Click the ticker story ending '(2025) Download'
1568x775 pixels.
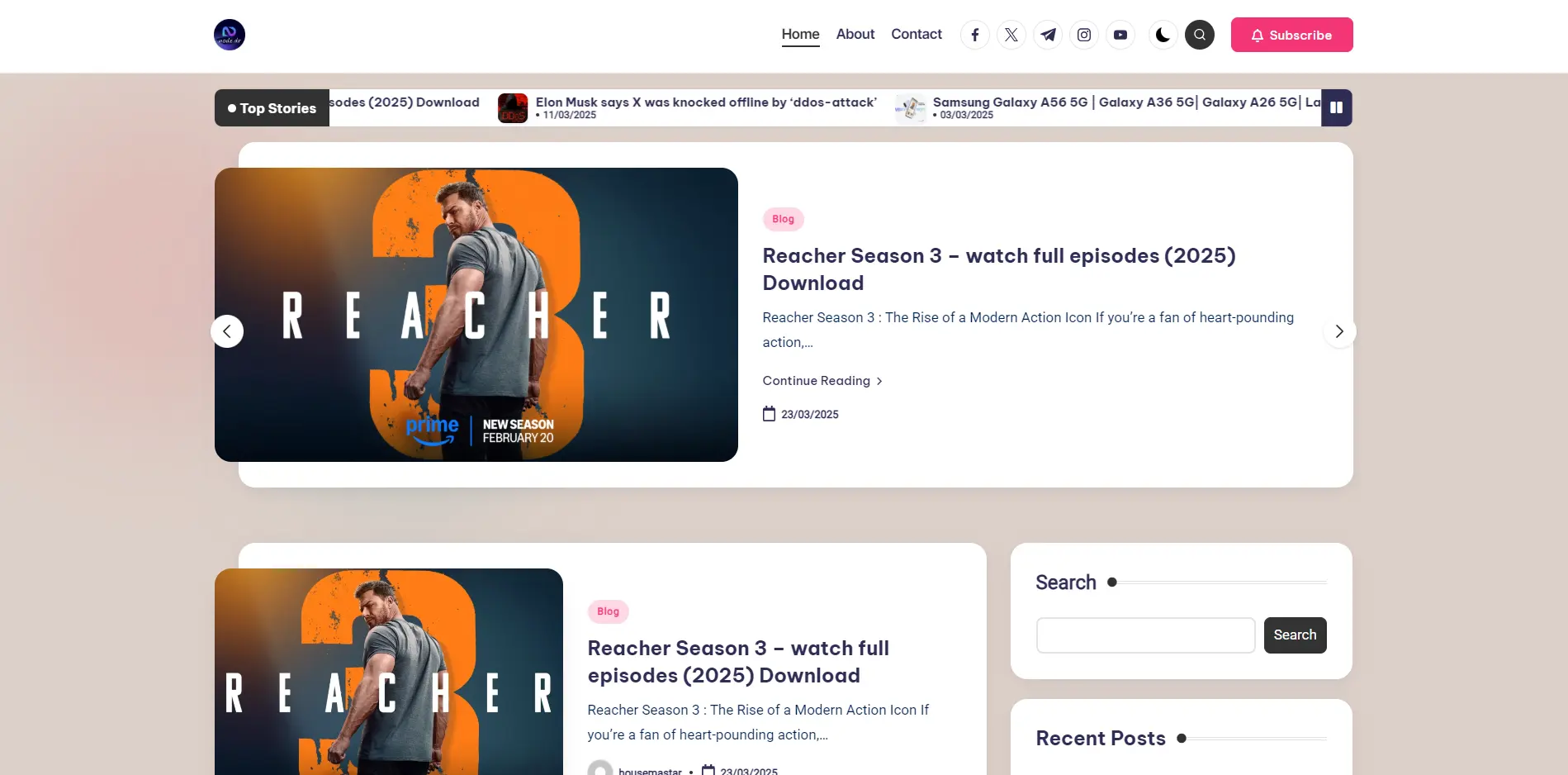point(405,102)
